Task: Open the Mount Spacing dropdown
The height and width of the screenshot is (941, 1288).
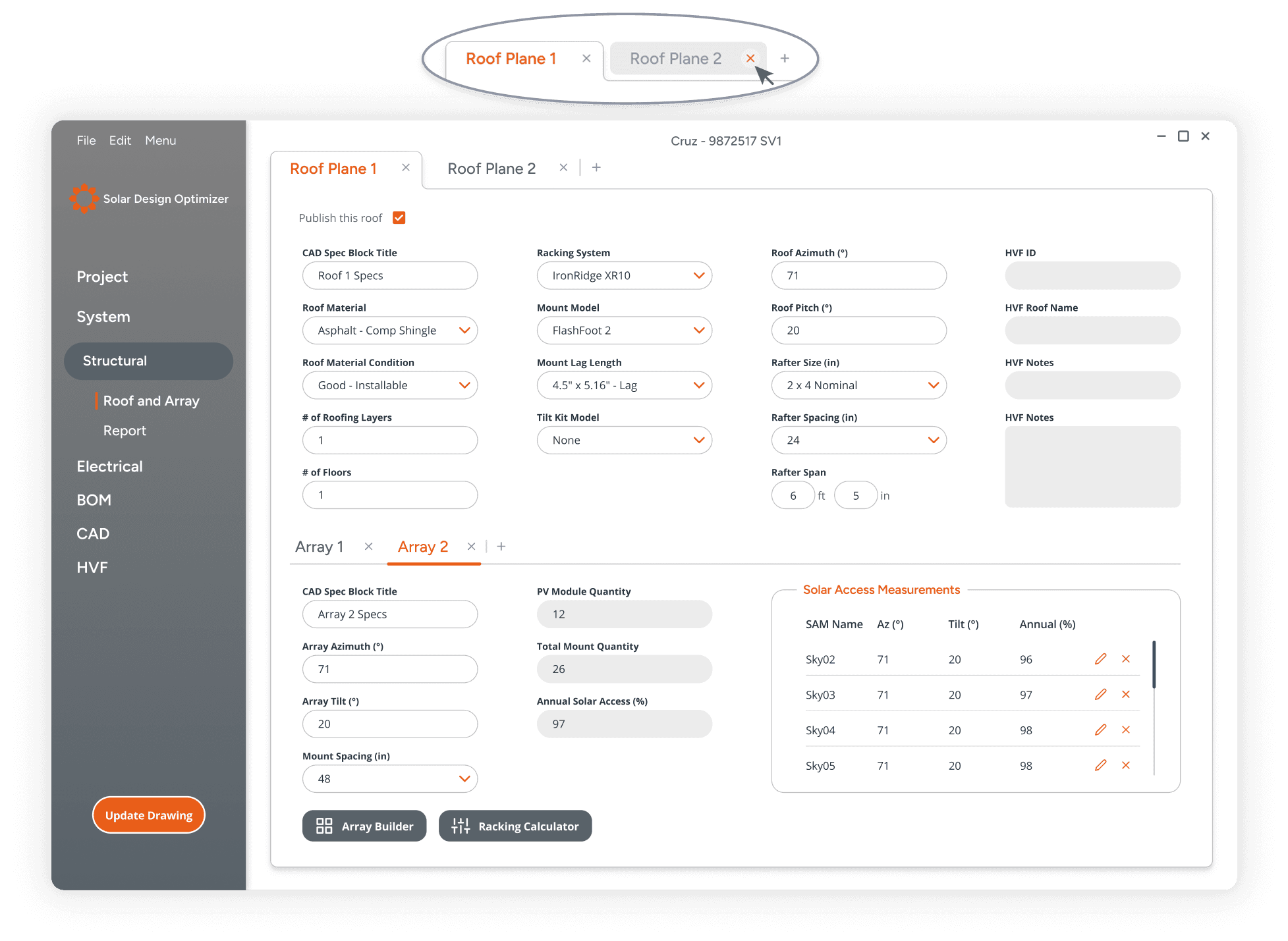Action: coord(464,779)
